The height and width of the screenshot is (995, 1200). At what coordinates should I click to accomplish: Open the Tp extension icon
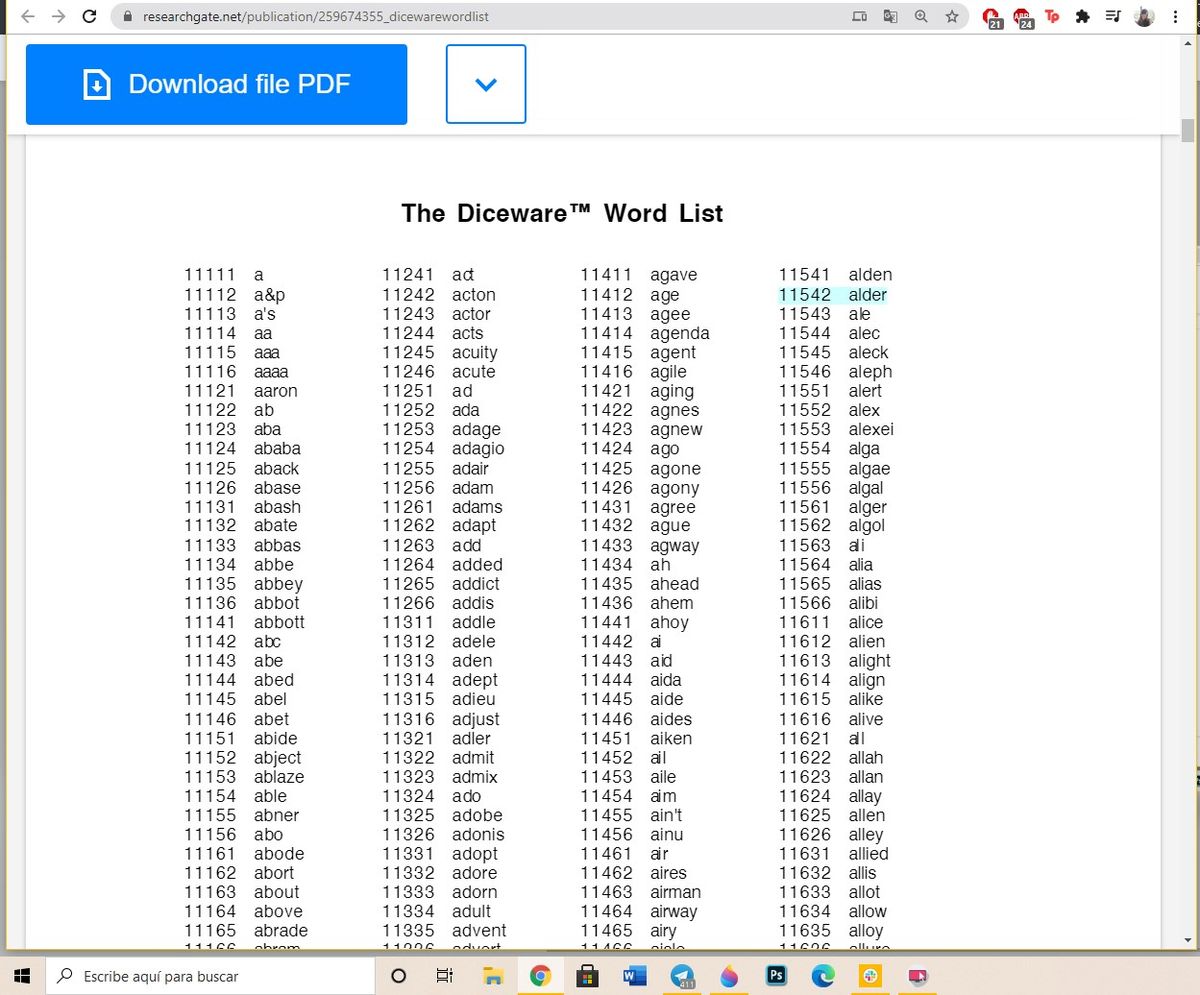pos(1052,17)
